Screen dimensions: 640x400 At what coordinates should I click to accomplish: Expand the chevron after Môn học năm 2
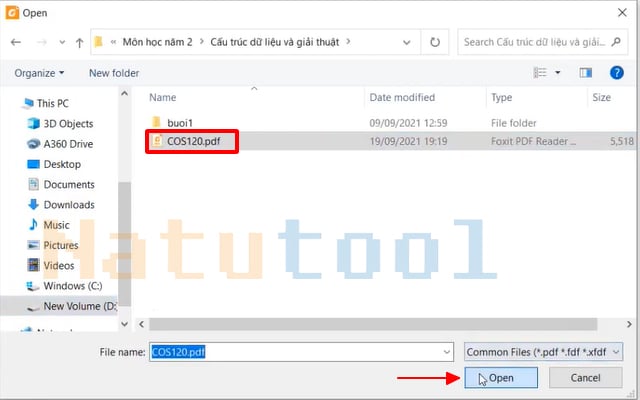click(x=202, y=42)
